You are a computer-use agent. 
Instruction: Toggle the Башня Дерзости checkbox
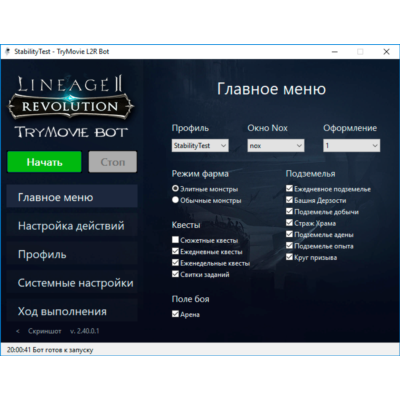tap(289, 200)
